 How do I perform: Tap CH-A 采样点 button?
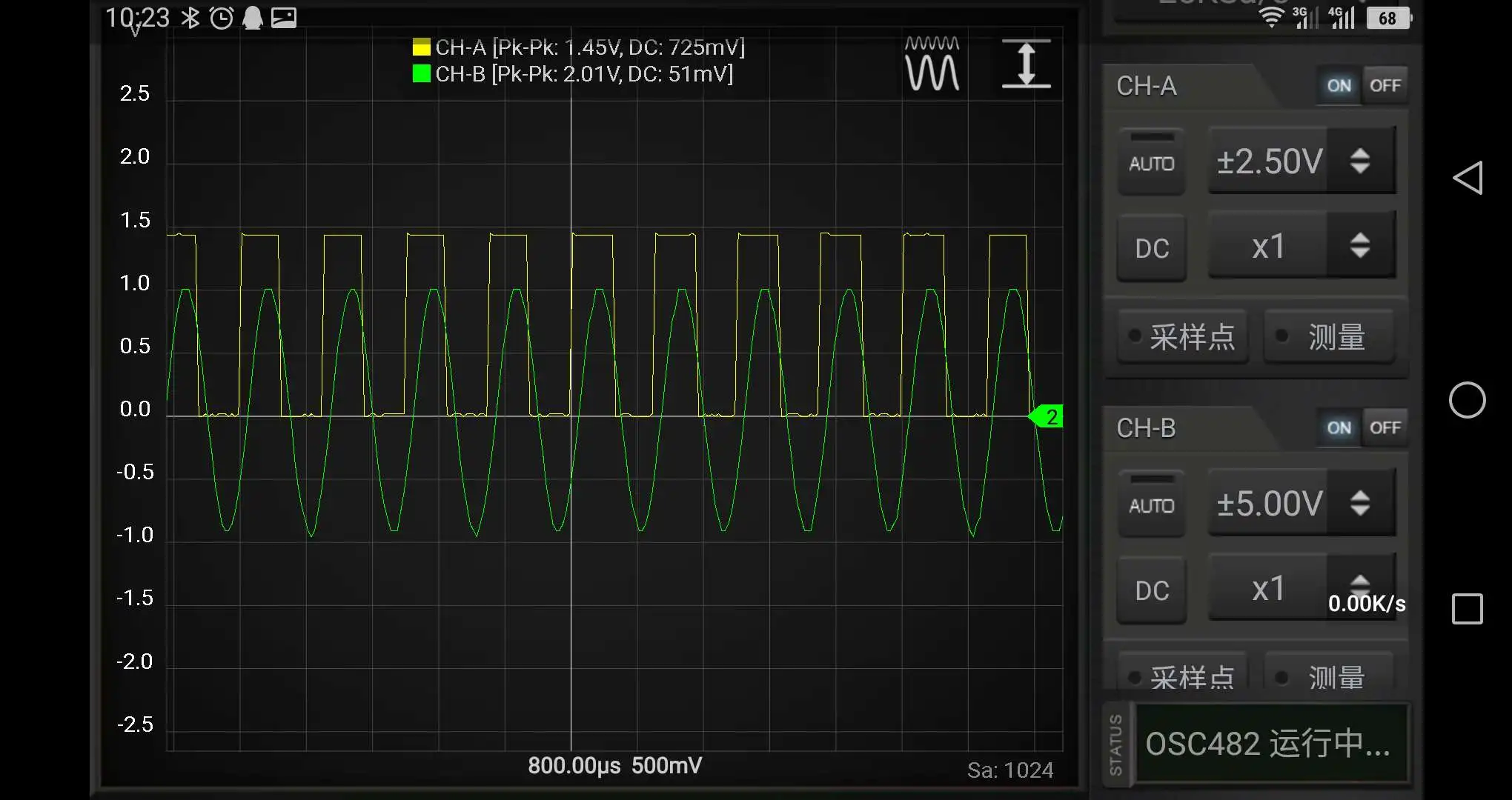click(1183, 337)
